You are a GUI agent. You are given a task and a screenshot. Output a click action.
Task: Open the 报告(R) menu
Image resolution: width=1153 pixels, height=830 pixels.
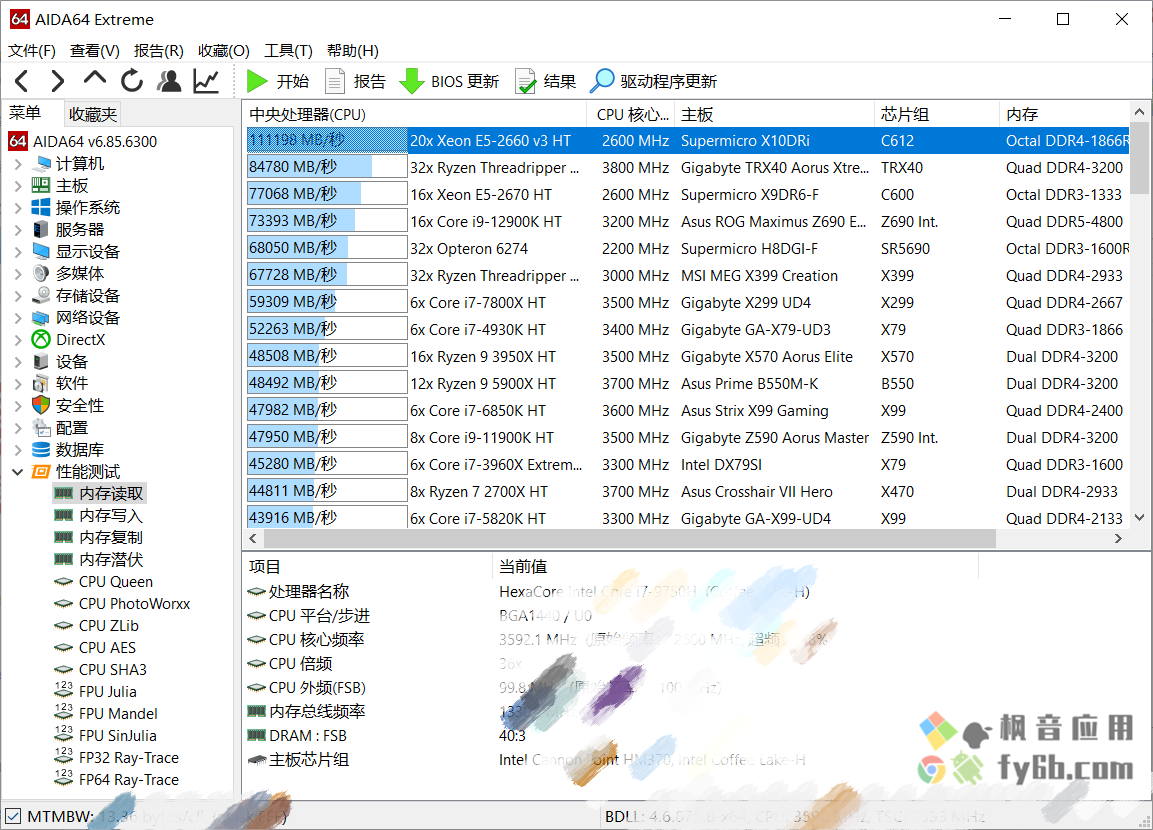click(159, 51)
